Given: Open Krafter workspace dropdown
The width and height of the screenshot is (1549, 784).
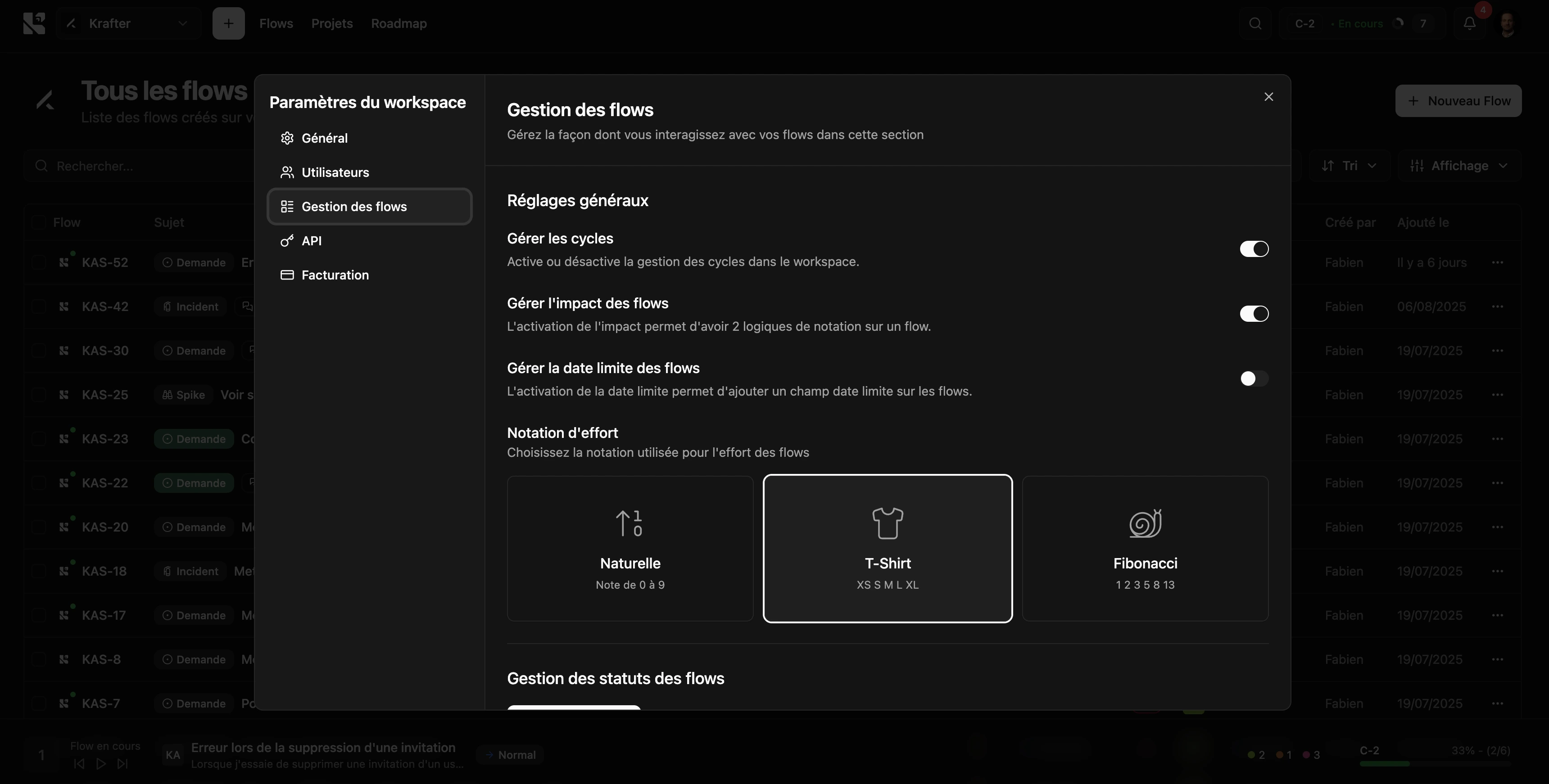Looking at the screenshot, I should [128, 23].
